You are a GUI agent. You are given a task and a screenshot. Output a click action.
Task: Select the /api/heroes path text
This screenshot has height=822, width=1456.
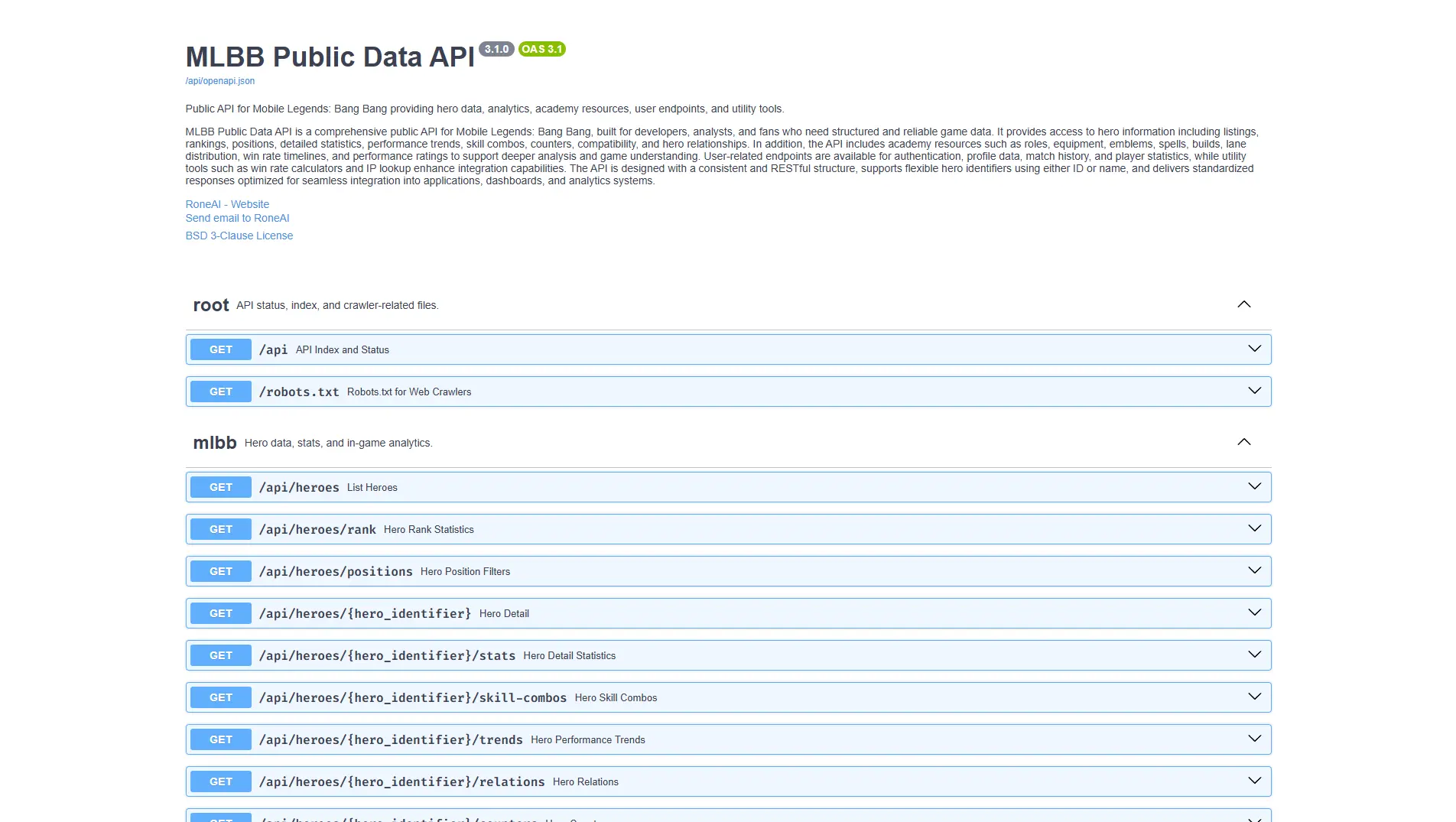[x=299, y=487]
